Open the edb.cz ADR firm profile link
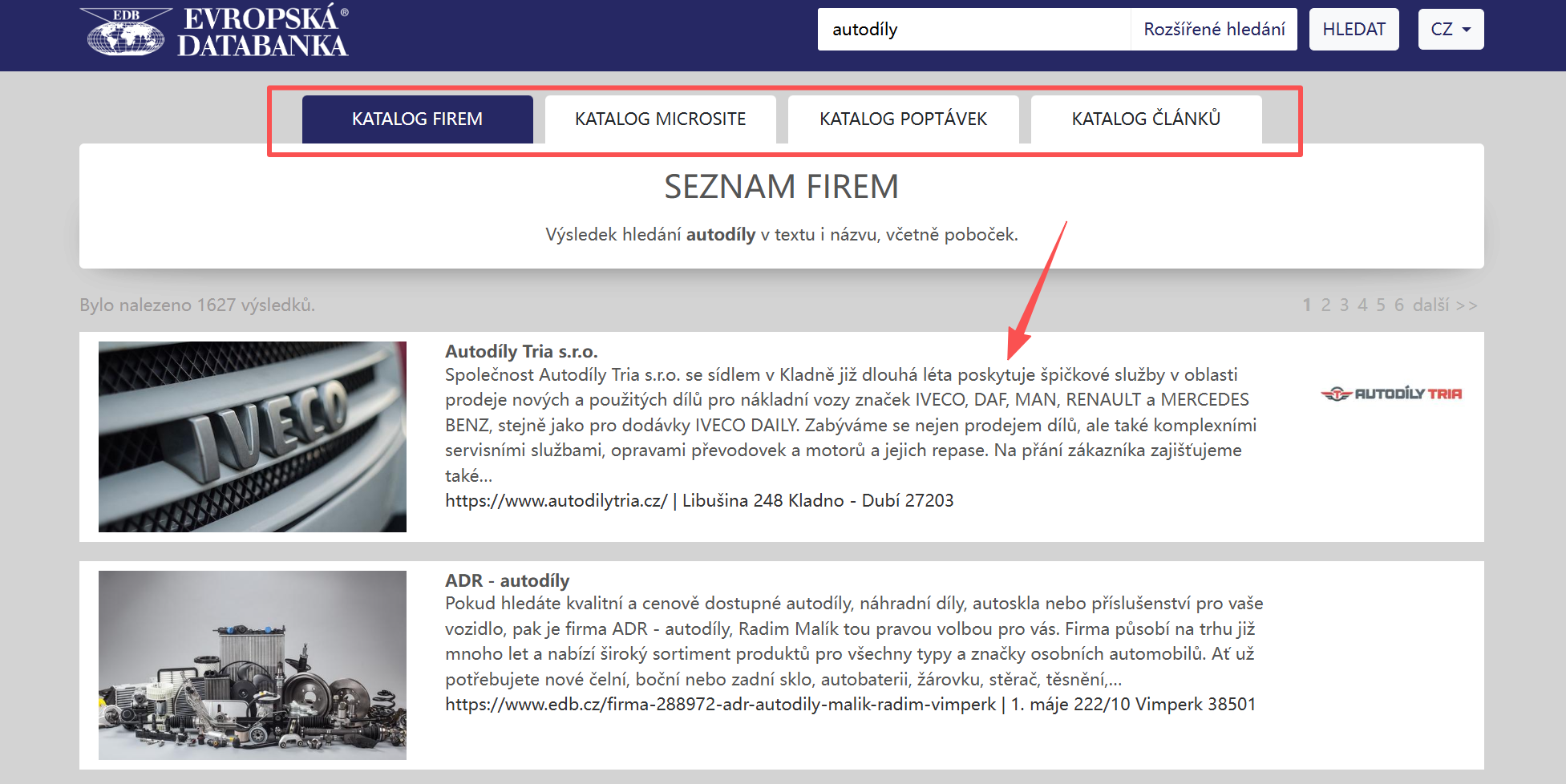 [x=720, y=705]
